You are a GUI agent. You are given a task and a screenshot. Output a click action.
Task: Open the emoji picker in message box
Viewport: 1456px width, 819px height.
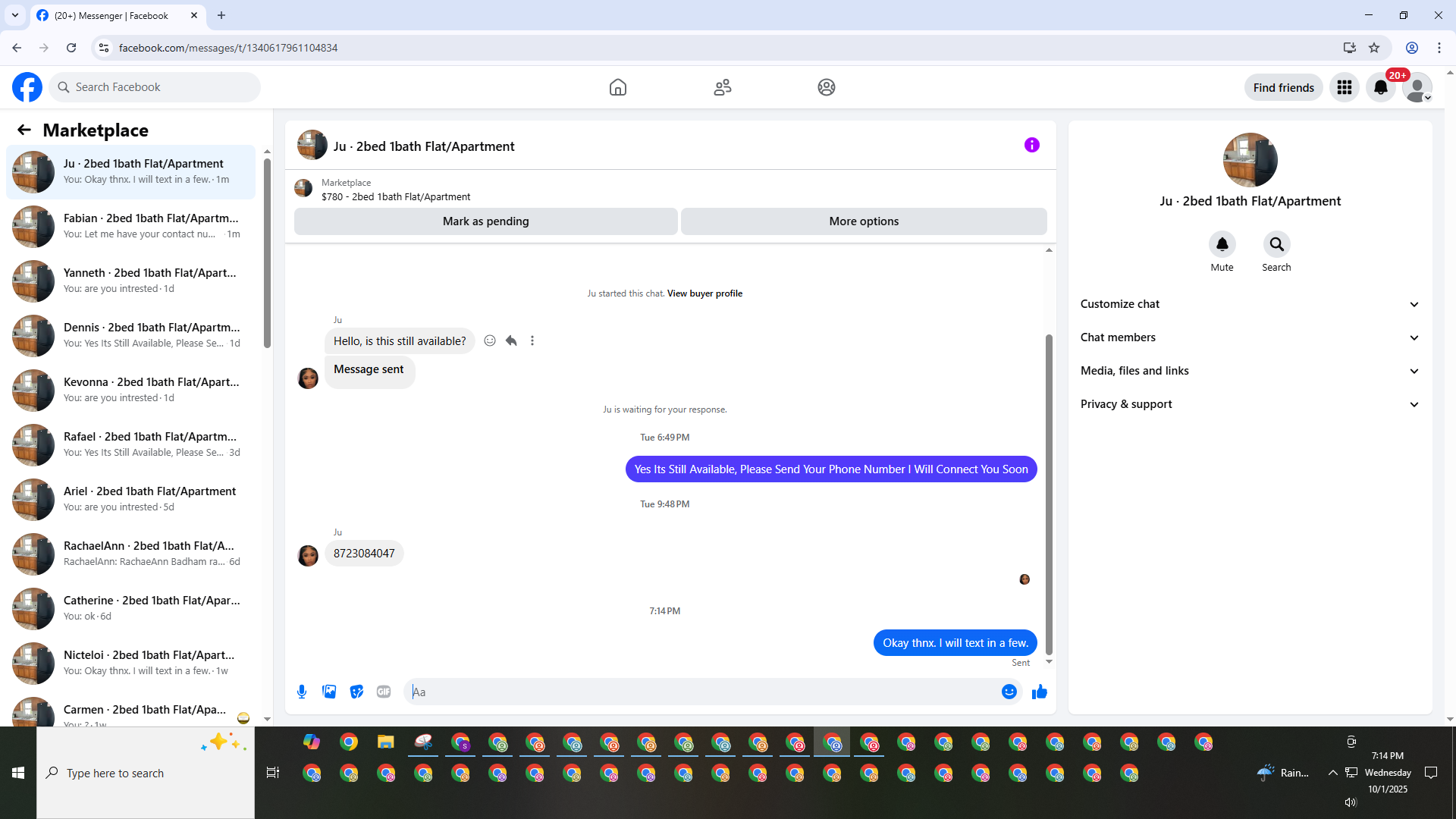coord(1009,692)
